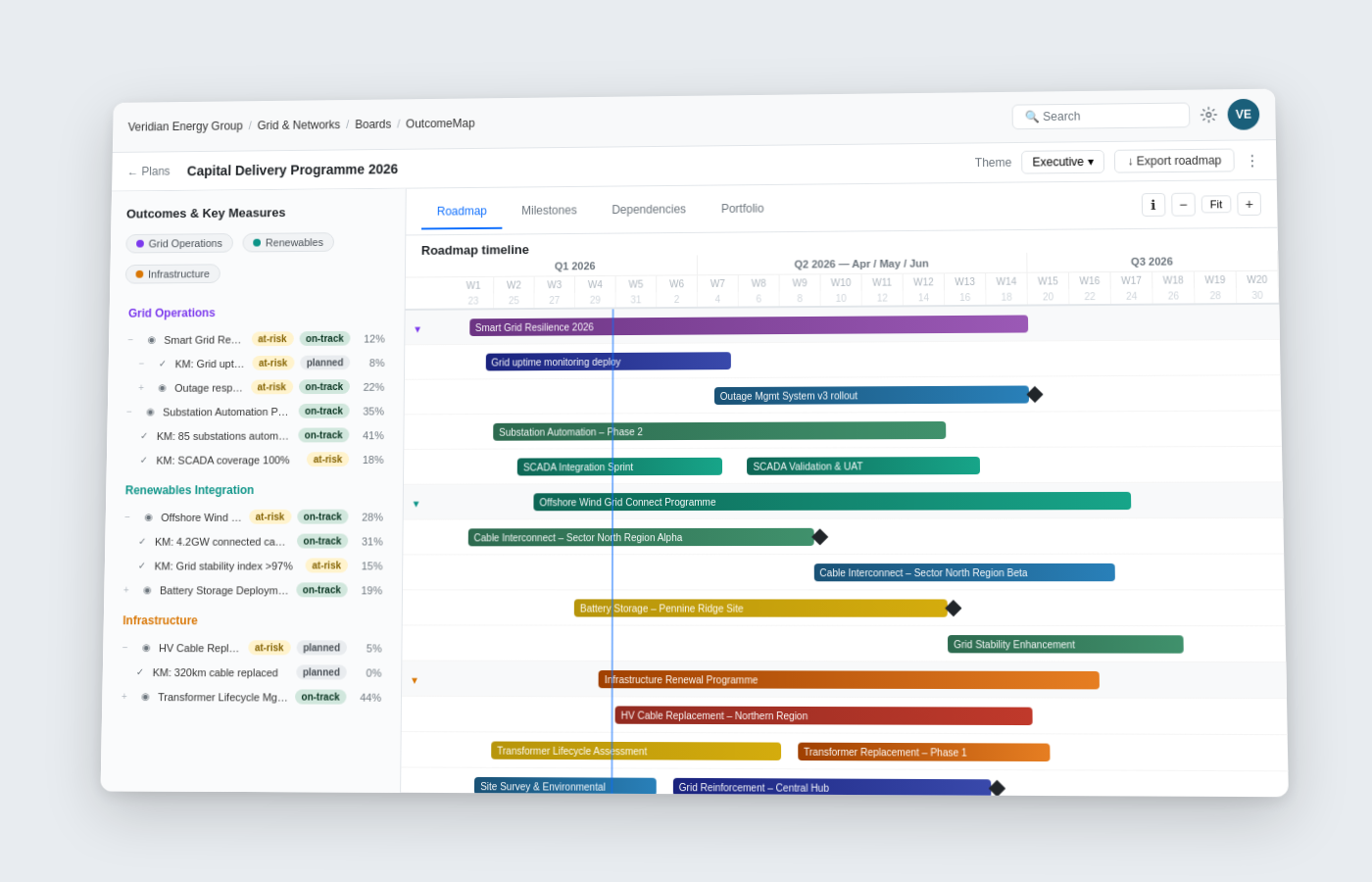Toggle the Renewables filter chip
The image size is (1372, 882).
coord(287,241)
